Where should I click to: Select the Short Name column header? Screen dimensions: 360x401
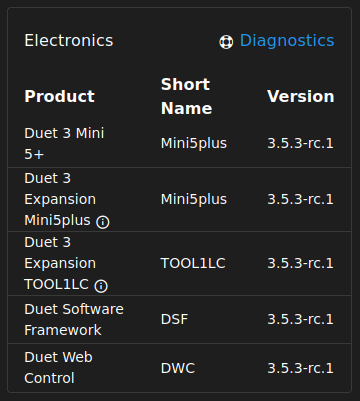tap(186, 96)
